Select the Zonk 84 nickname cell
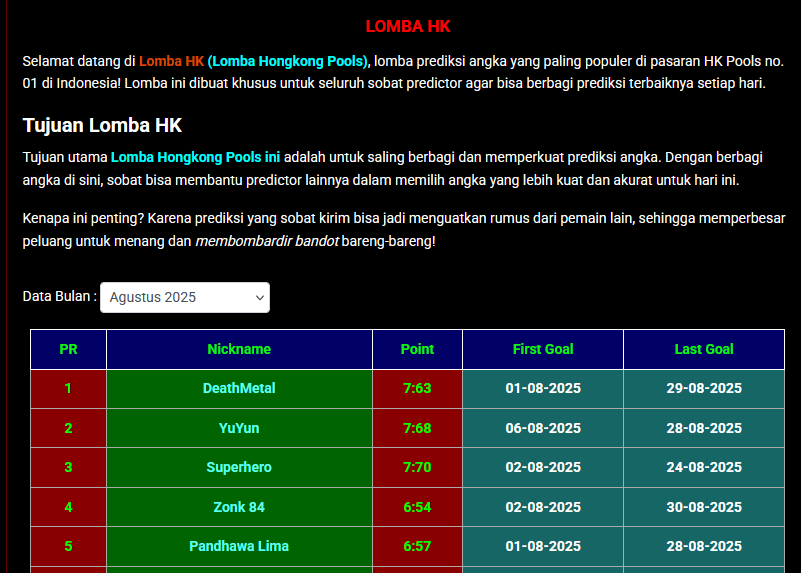This screenshot has width=801, height=573. pyautogui.click(x=239, y=507)
